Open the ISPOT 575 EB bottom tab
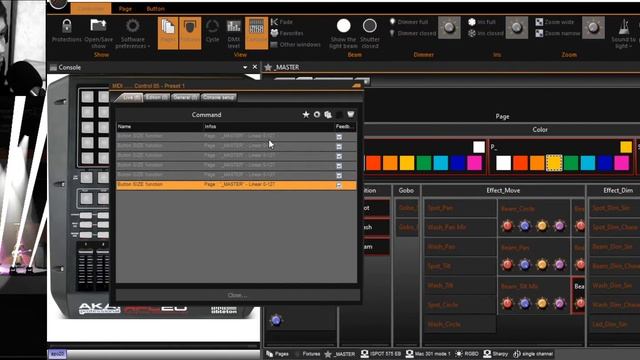 pyautogui.click(x=381, y=354)
